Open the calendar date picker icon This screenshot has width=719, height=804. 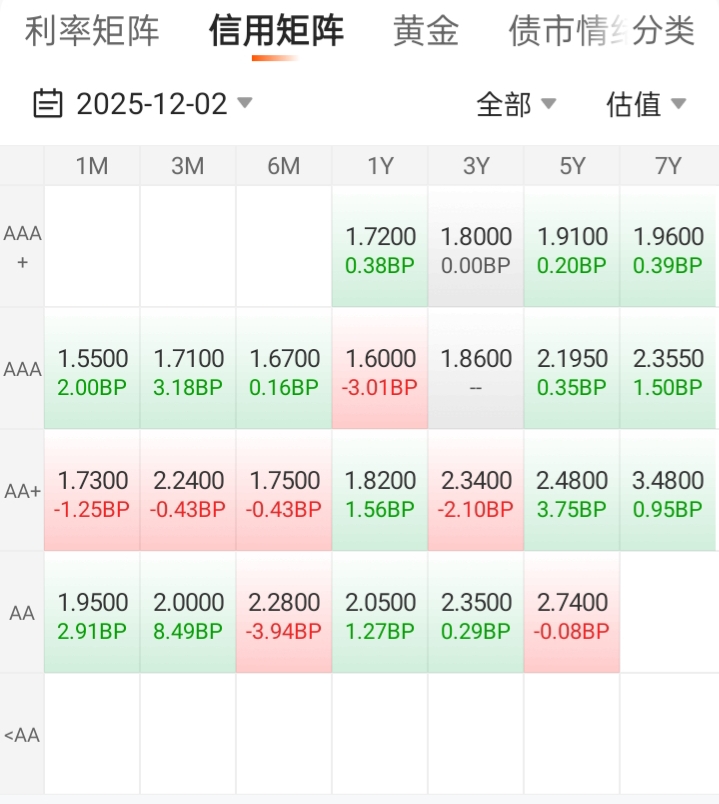[x=47, y=103]
